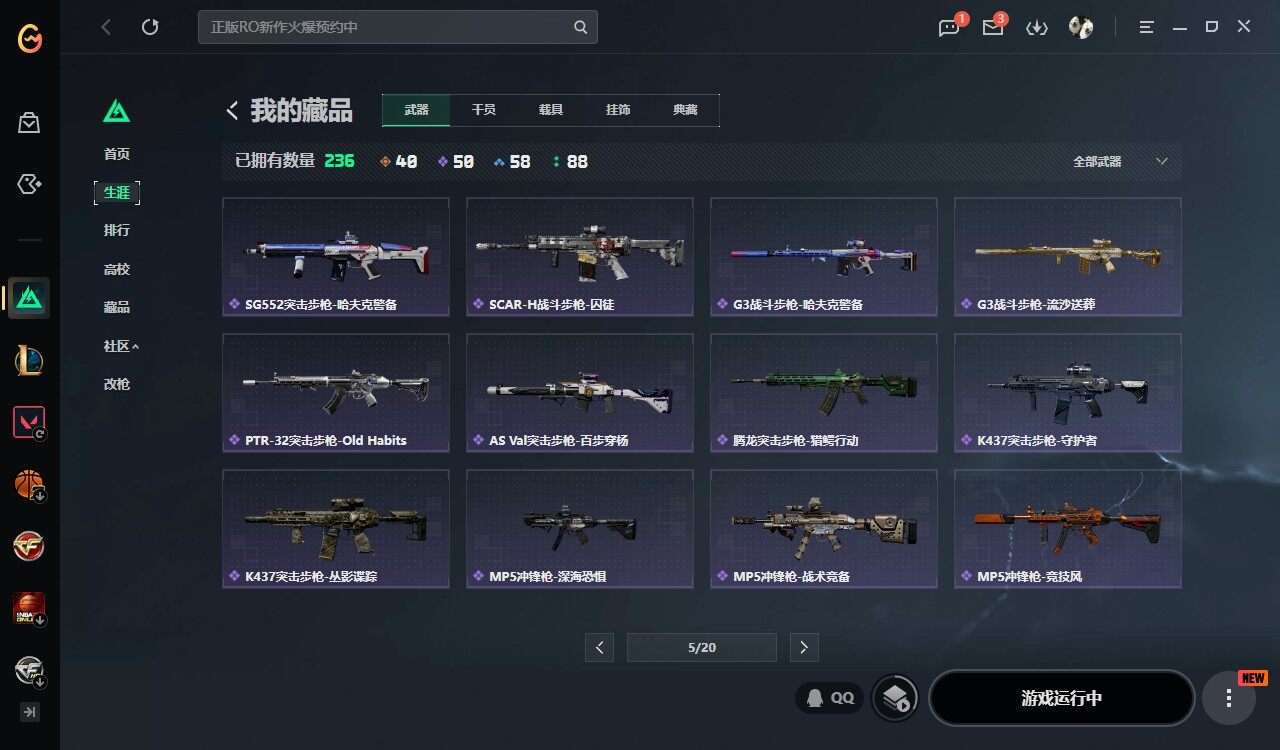
Task: Collapse the left sidebar with arrow icon
Action: [30, 712]
